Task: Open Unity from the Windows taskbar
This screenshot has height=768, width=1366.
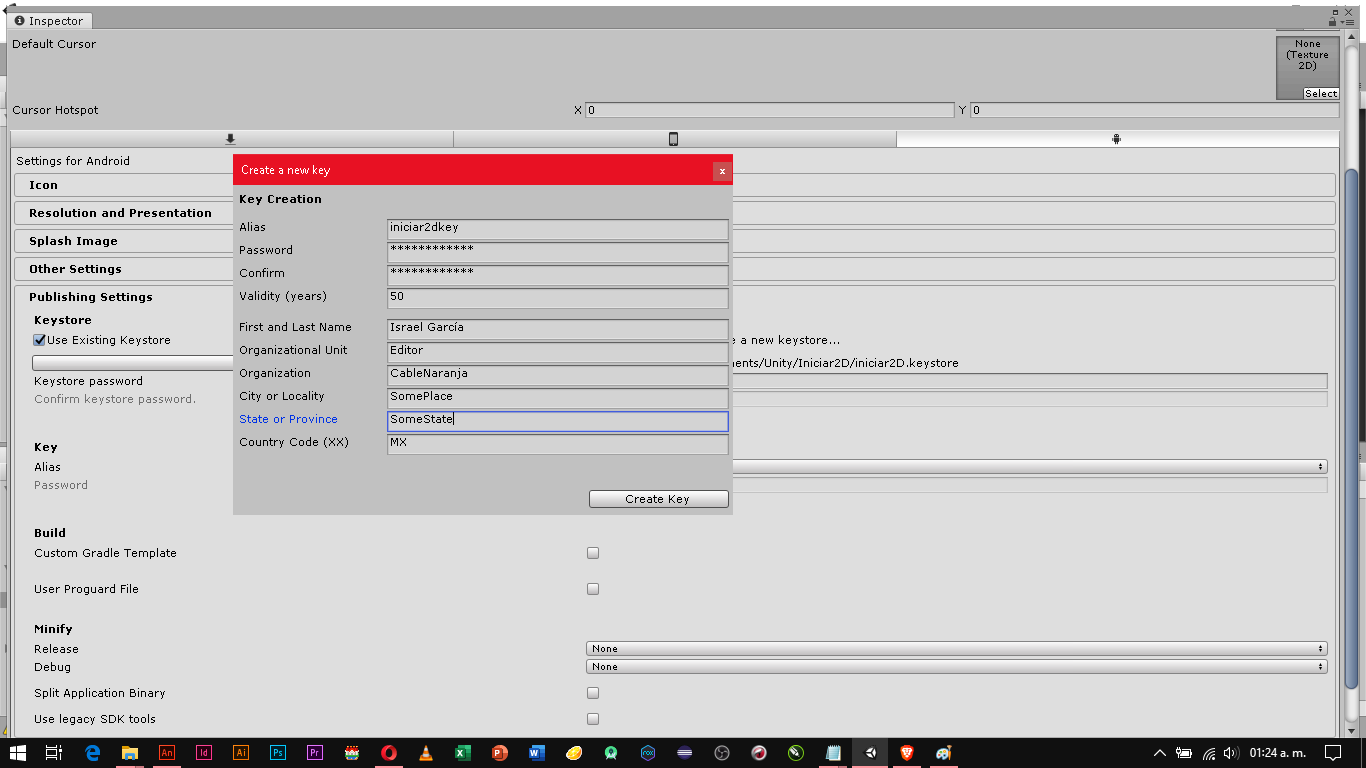Action: click(869, 753)
